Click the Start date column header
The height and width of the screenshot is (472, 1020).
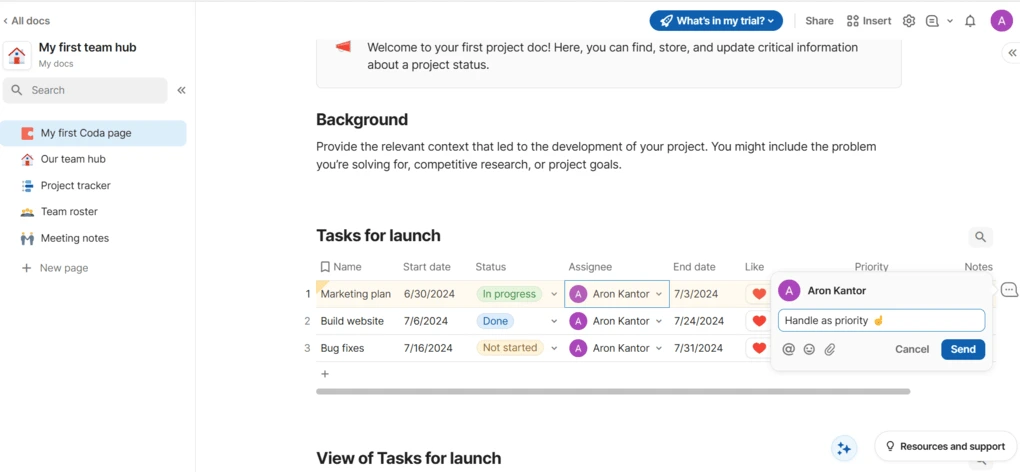(x=426, y=267)
